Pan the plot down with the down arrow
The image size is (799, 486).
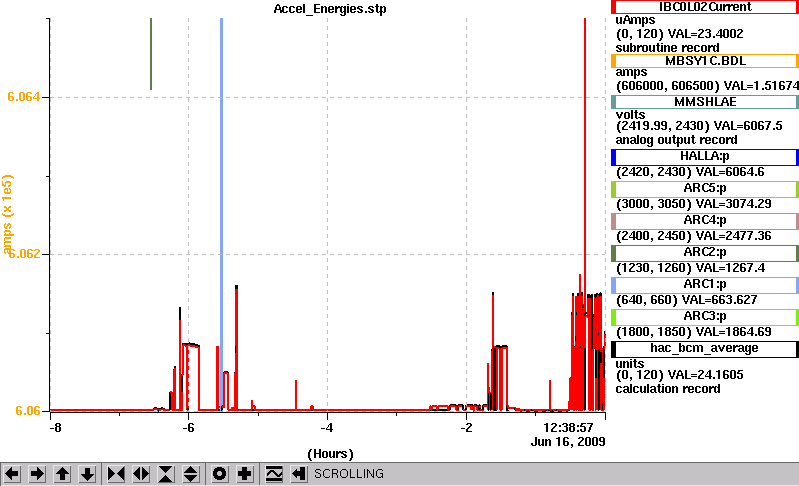pos(88,474)
